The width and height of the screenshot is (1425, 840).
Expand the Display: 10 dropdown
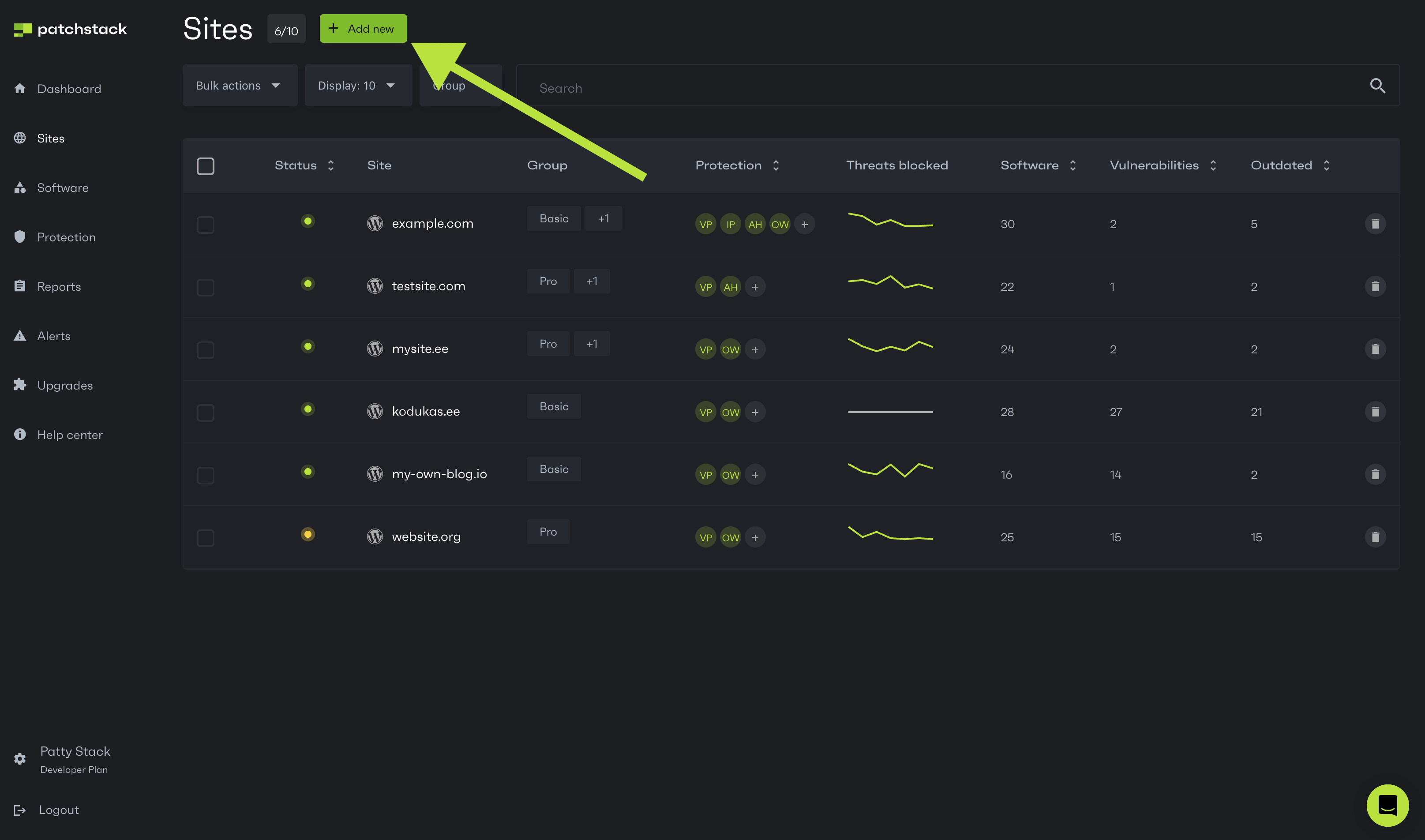tap(358, 86)
